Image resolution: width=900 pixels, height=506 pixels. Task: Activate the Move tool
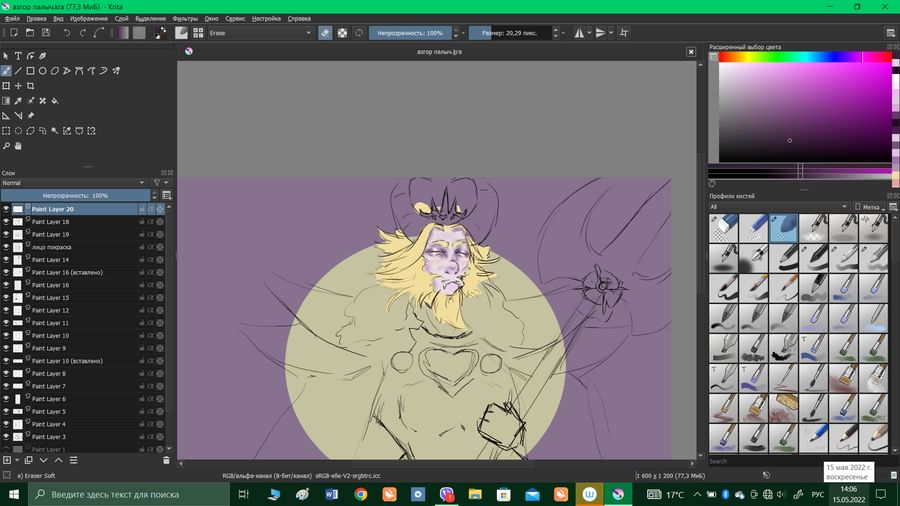(x=18, y=85)
